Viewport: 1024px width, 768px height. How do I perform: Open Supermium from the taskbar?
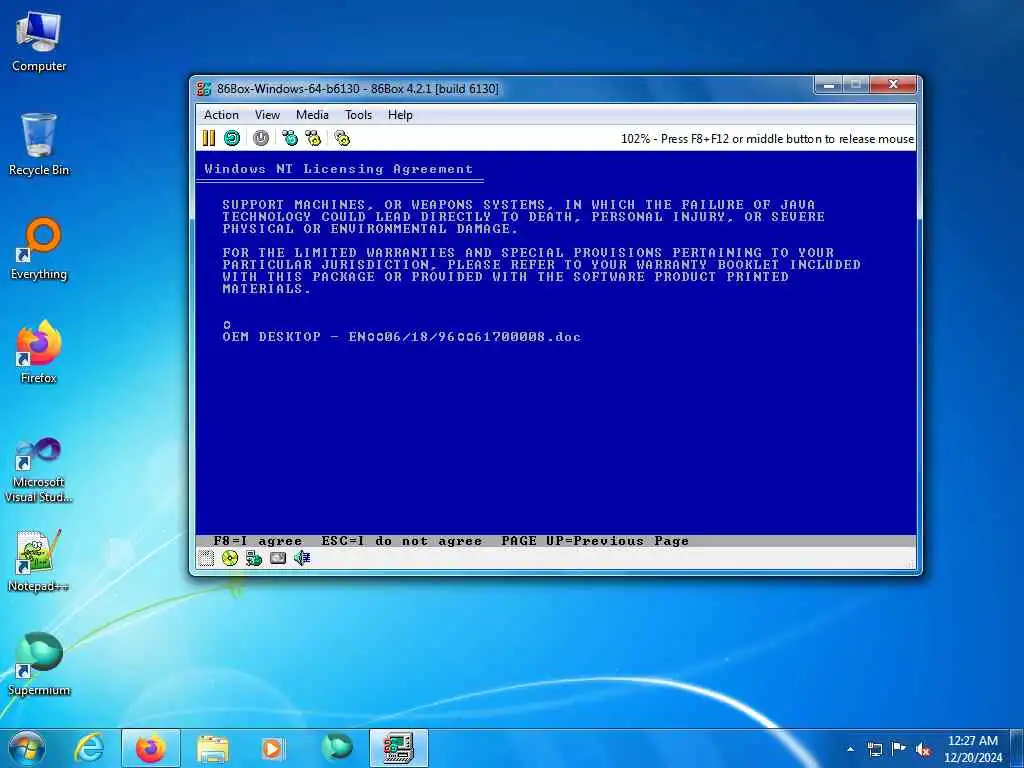point(337,748)
